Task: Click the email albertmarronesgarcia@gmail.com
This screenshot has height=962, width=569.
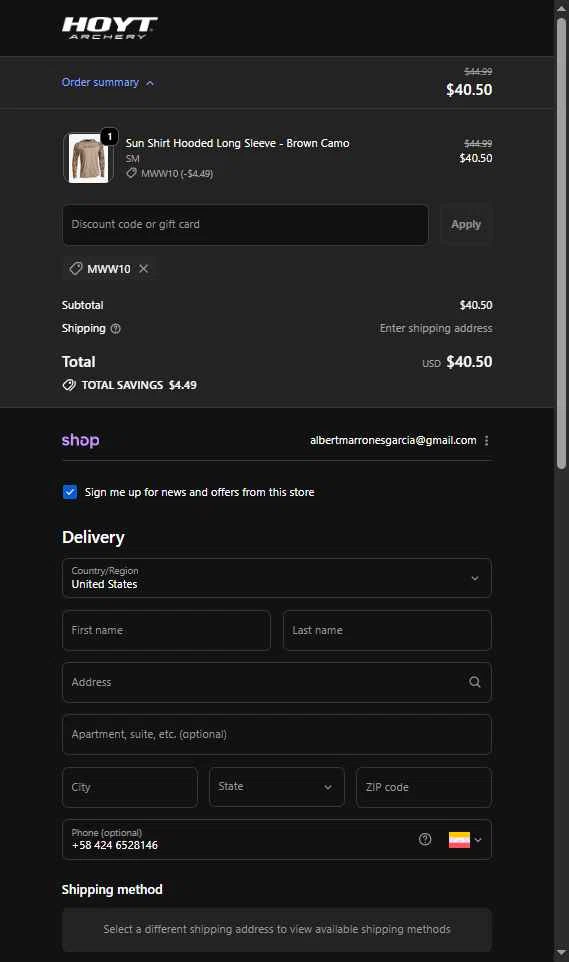Action: 393,441
